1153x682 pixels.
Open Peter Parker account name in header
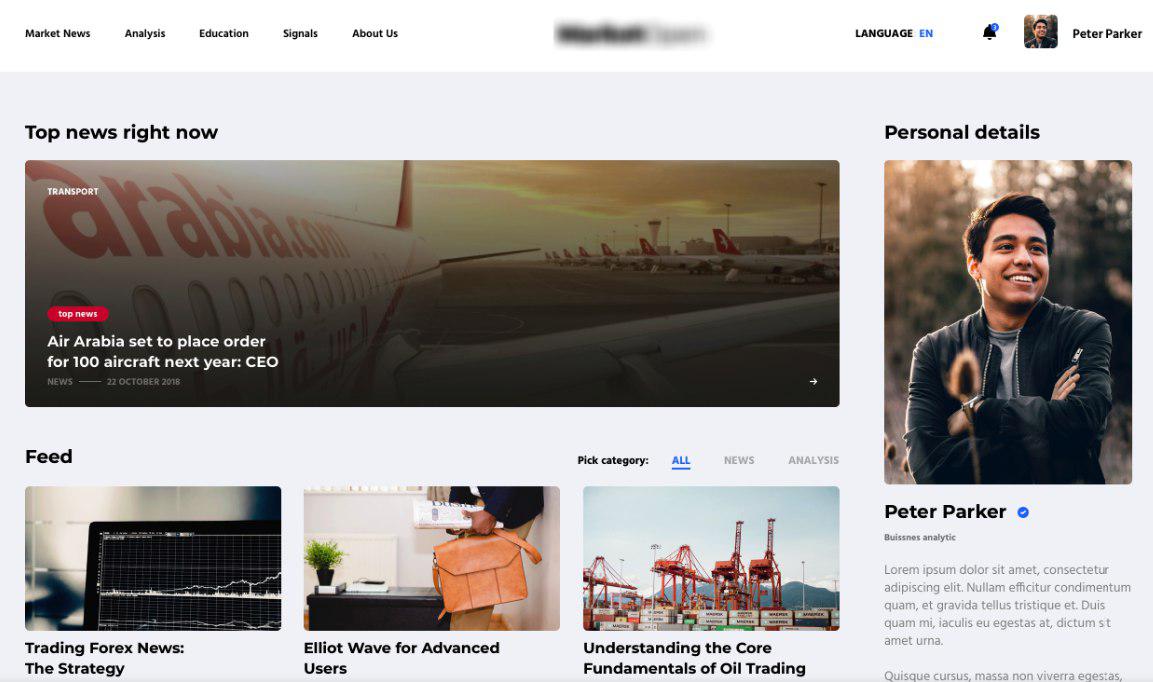click(x=1107, y=33)
